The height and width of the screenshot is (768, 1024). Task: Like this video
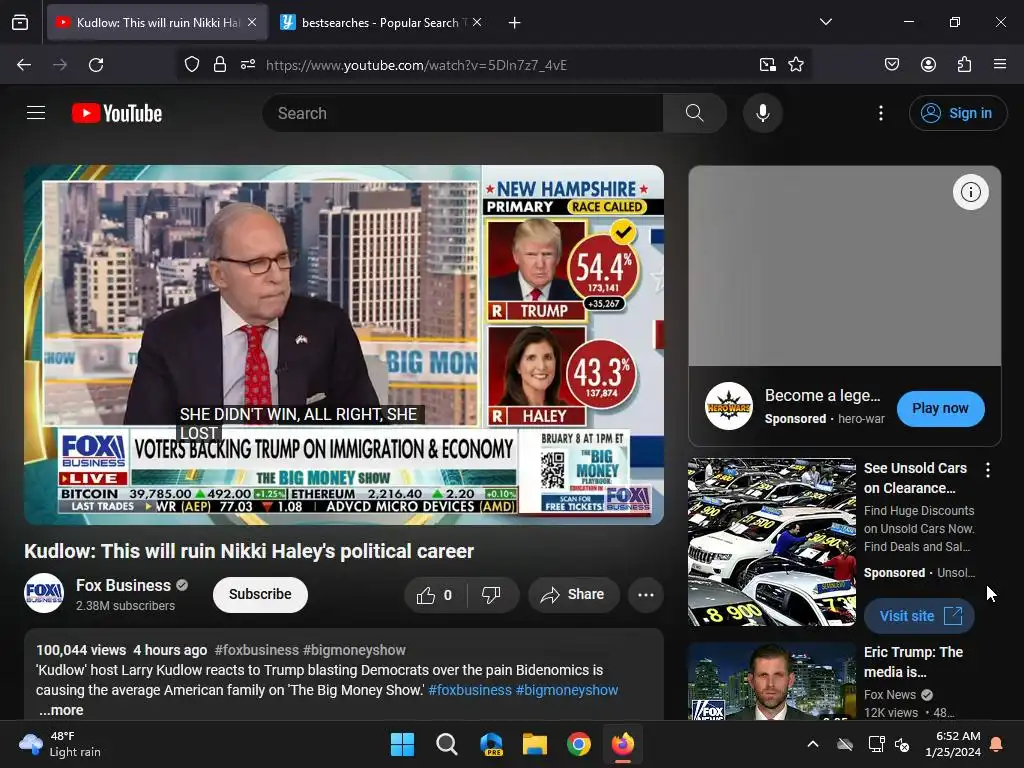(x=435, y=595)
